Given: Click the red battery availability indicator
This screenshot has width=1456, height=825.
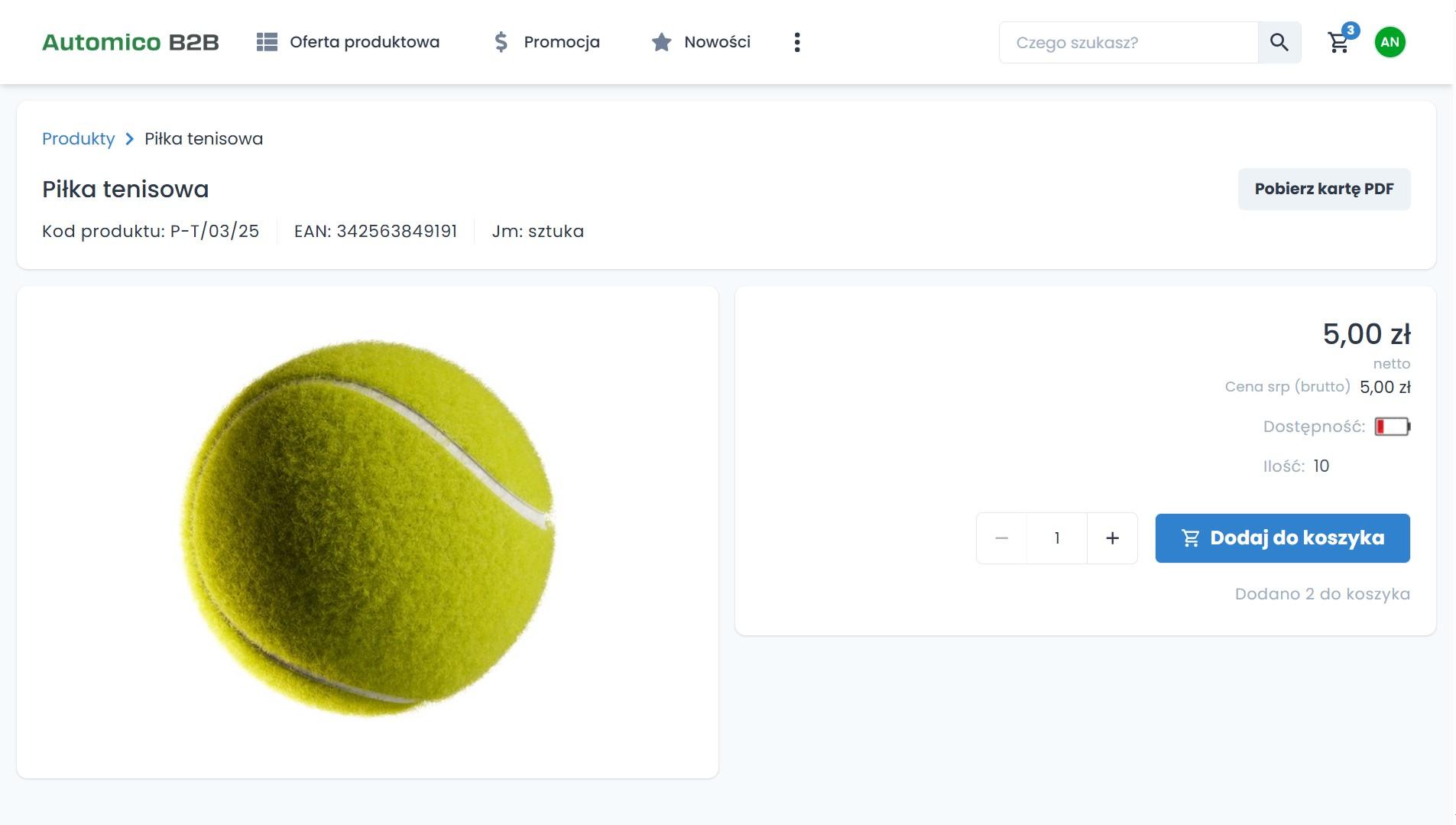Looking at the screenshot, I should click(1392, 427).
